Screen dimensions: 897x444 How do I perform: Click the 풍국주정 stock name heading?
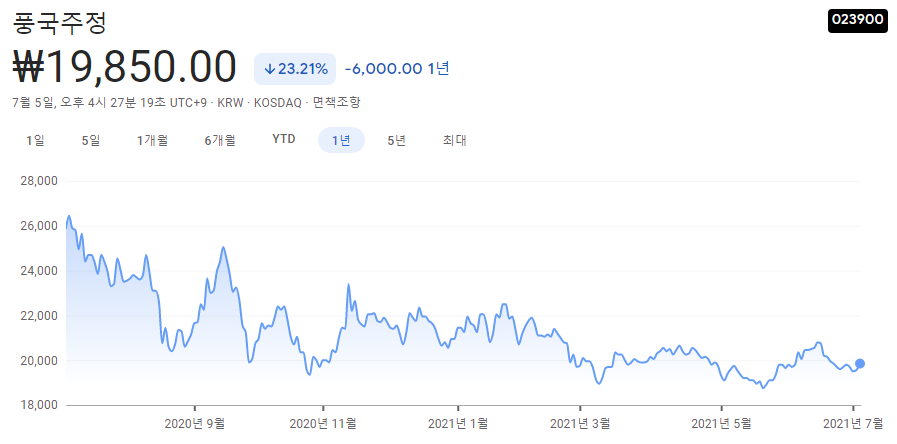(59, 23)
